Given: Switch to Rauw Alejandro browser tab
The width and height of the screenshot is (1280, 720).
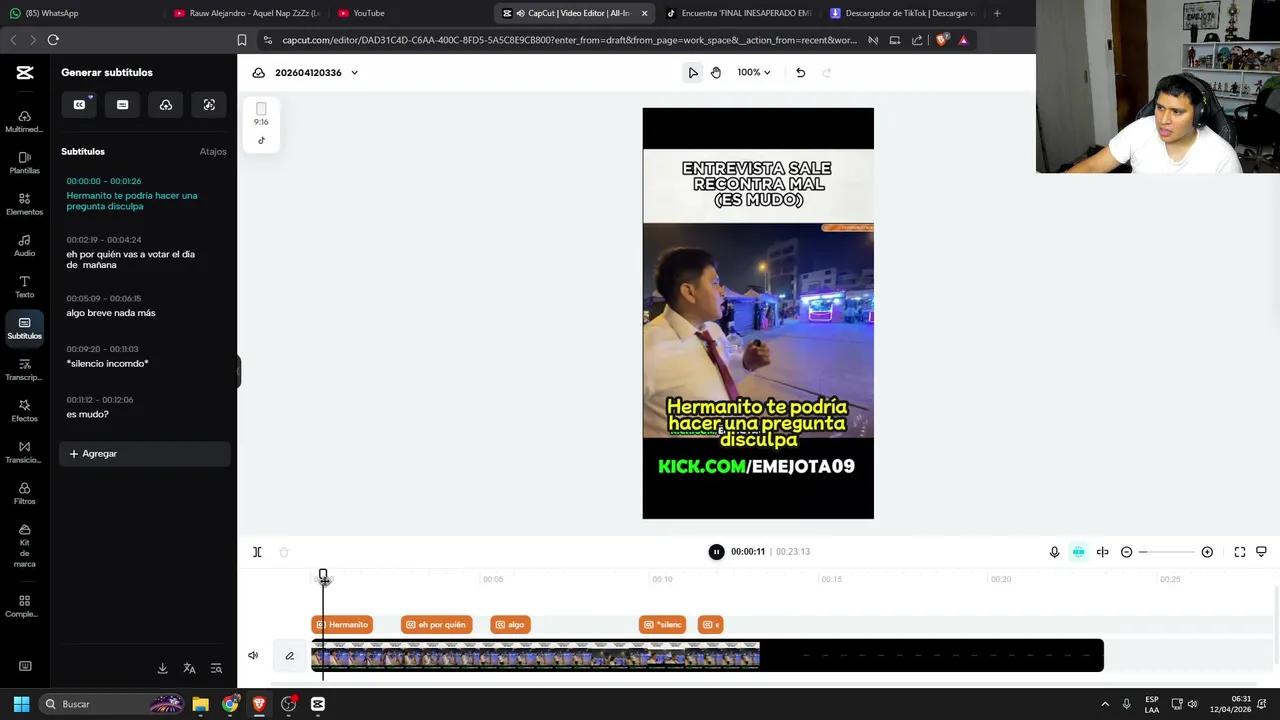Looking at the screenshot, I should pyautogui.click(x=247, y=13).
